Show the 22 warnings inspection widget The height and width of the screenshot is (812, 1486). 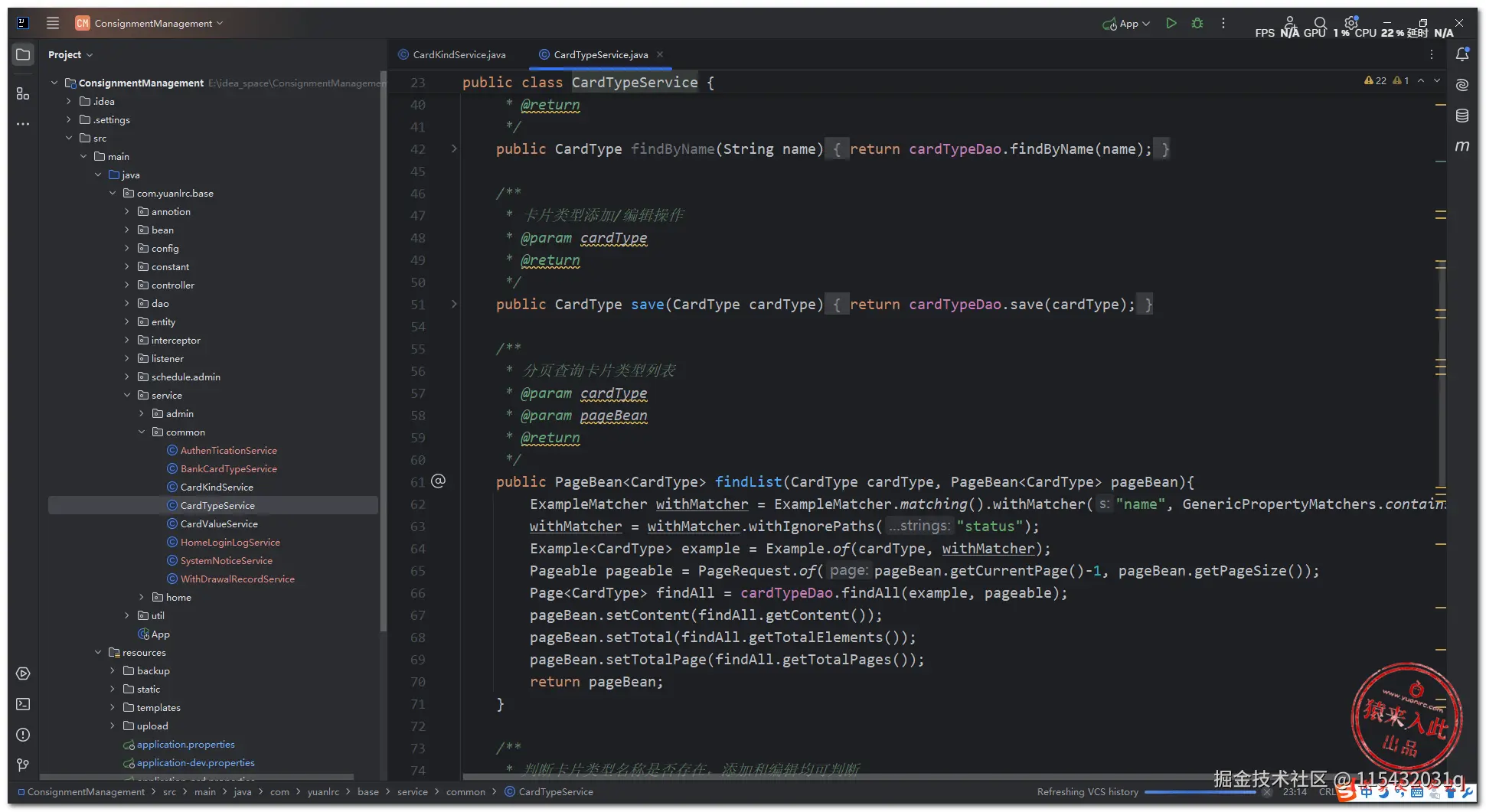pyautogui.click(x=1375, y=80)
